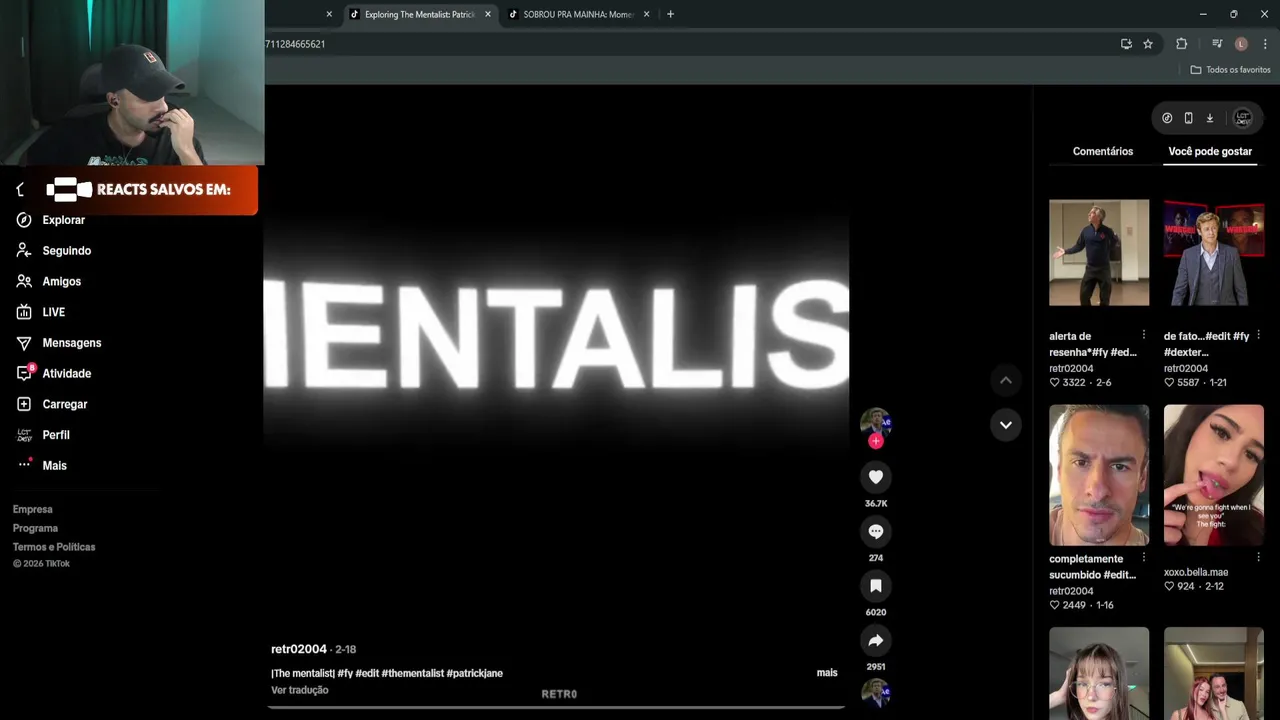Screen dimensions: 1280x720
Task: Go back using the arrow beside REACTS SALVOS
Action: tap(20, 190)
